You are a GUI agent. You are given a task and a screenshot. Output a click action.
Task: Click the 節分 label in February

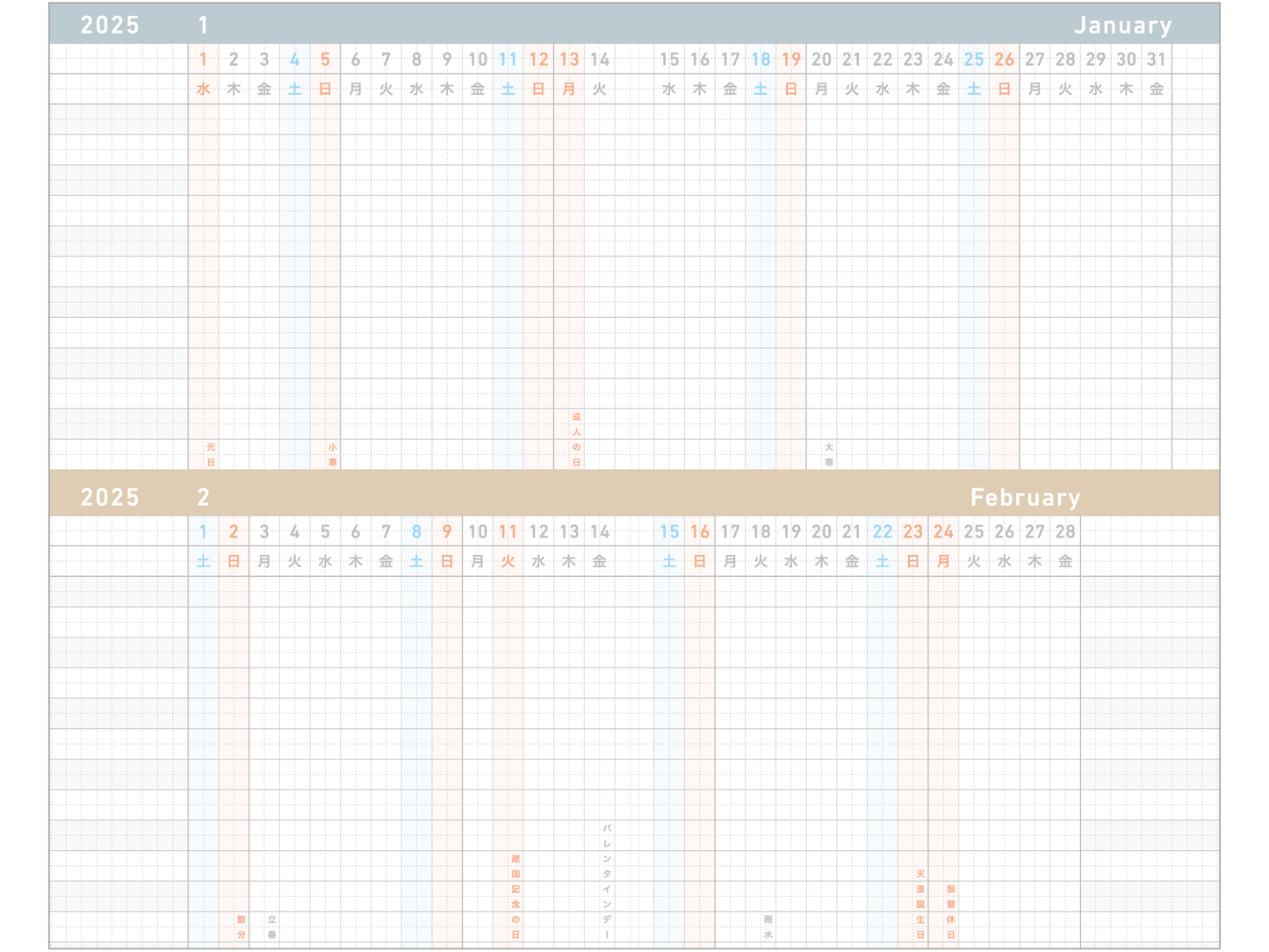click(x=242, y=927)
